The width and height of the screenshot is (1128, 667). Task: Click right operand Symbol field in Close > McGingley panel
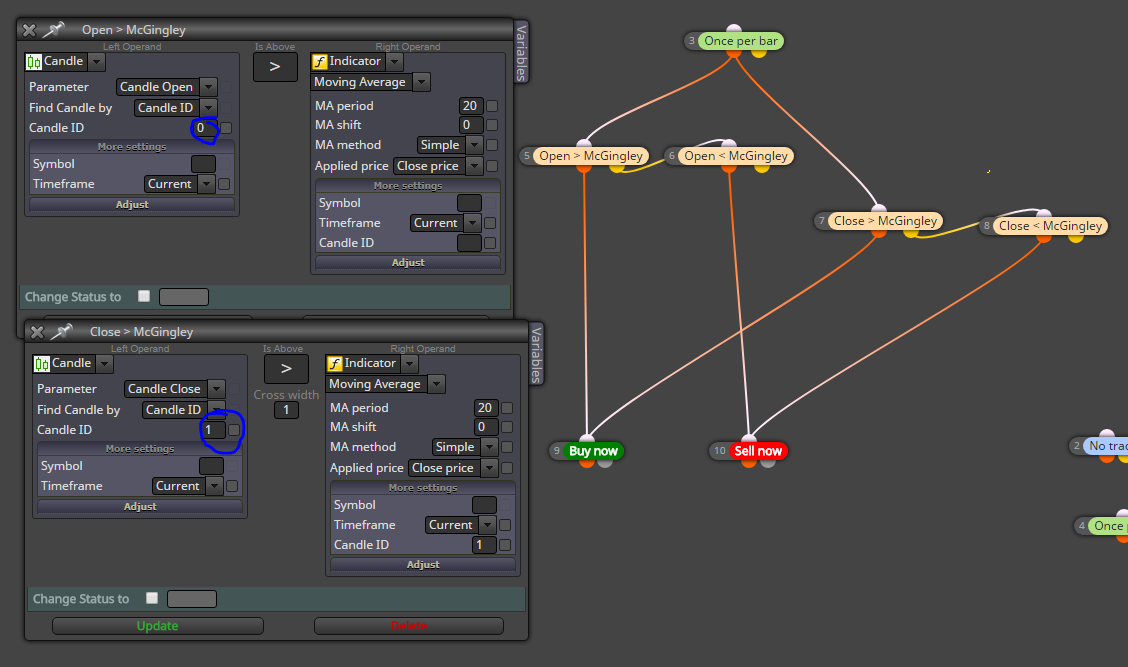[484, 505]
